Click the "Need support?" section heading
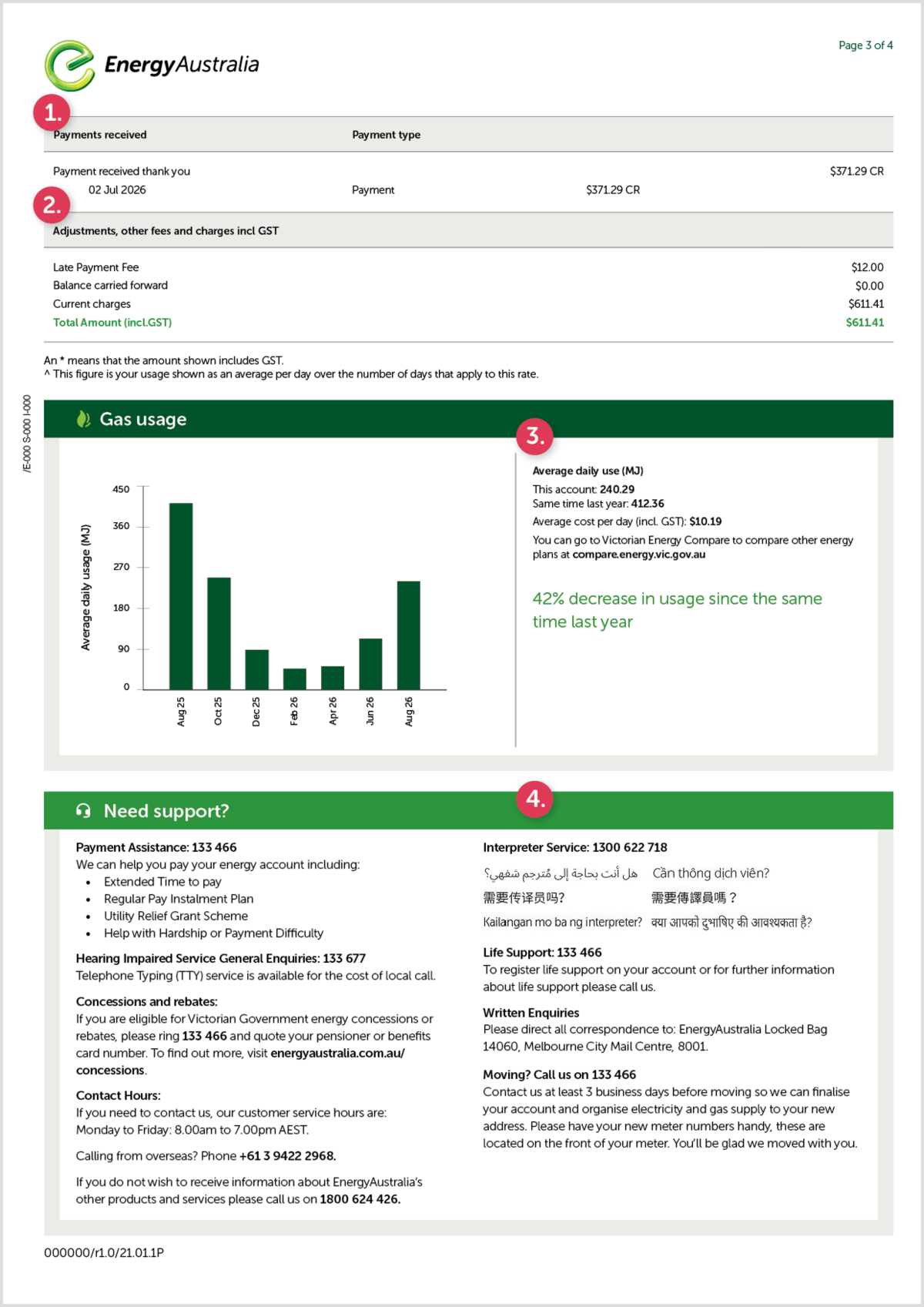Image resolution: width=924 pixels, height=1307 pixels. [166, 811]
